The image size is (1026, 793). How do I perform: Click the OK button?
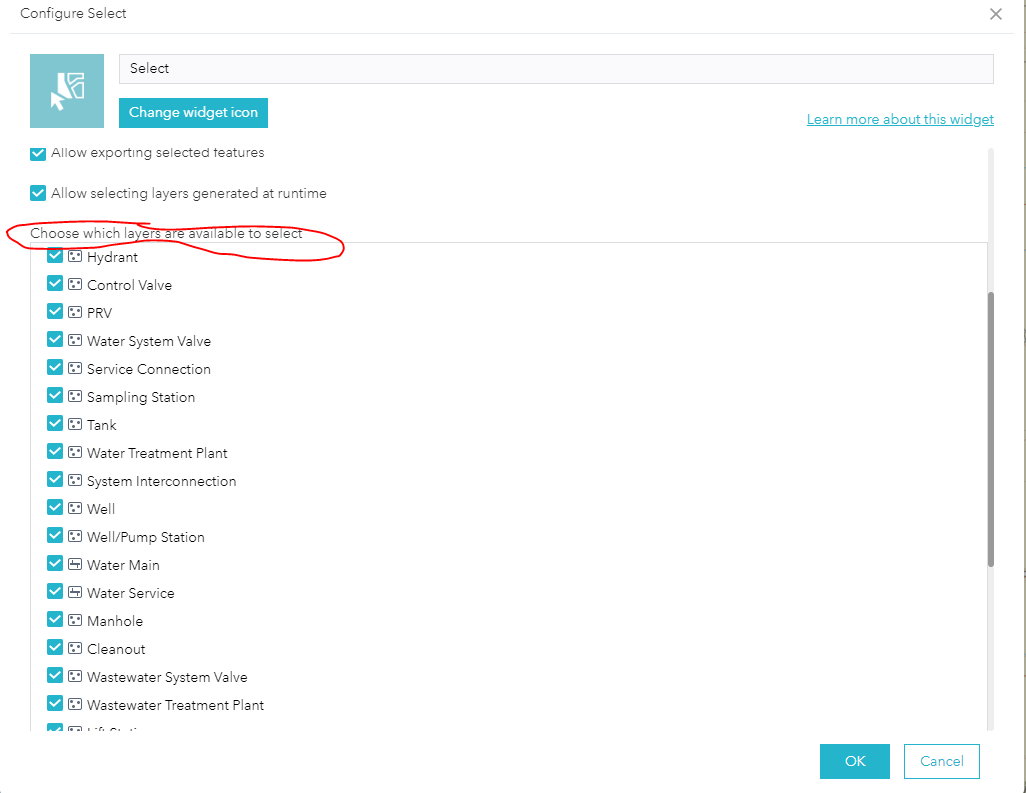pos(854,761)
